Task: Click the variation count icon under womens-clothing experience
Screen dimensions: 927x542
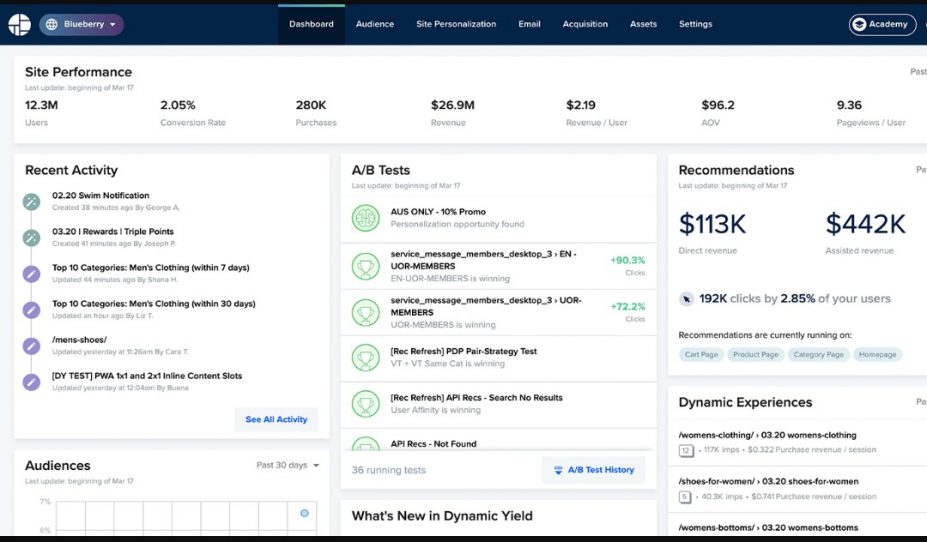Action: pyautogui.click(x=686, y=451)
